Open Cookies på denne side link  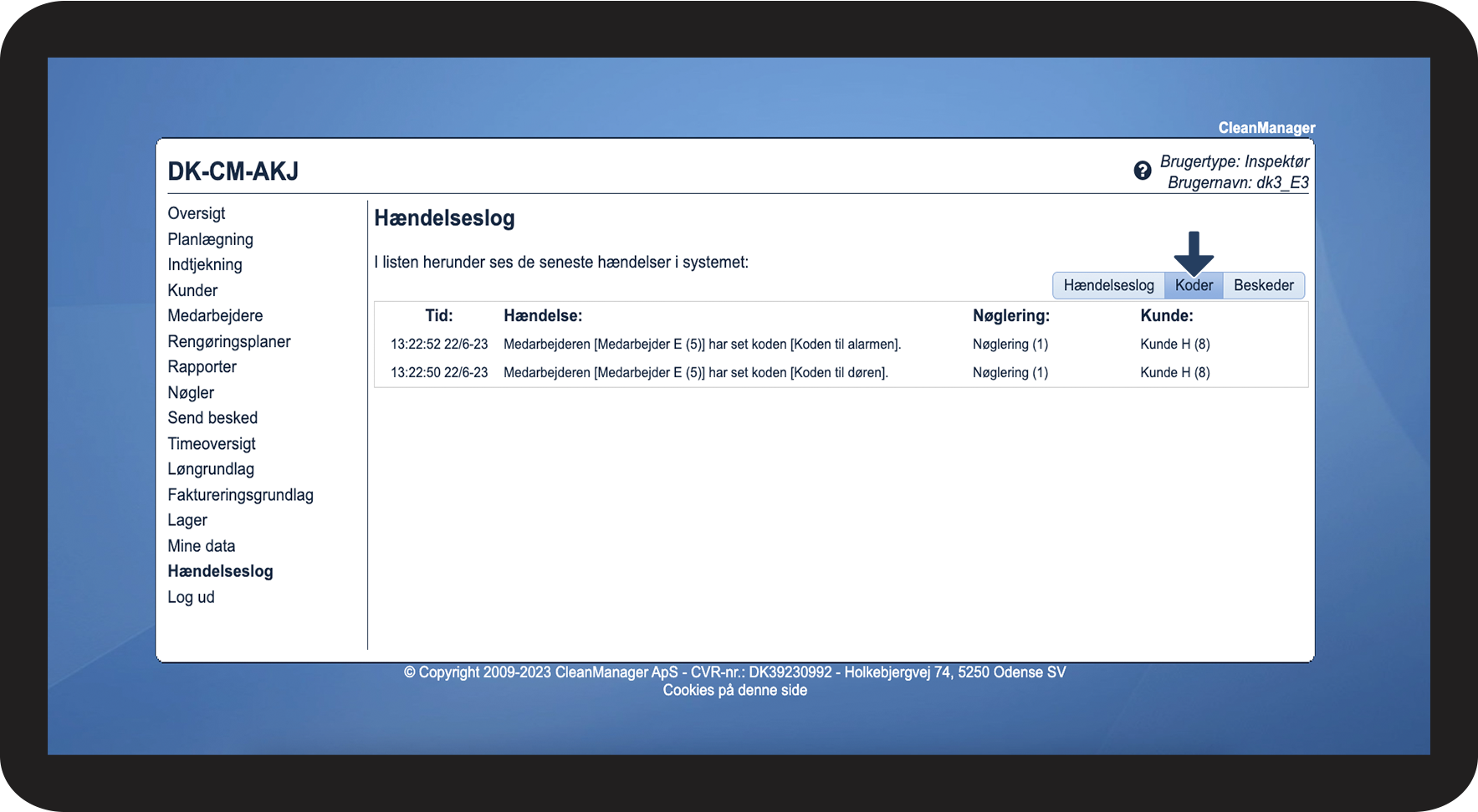pyautogui.click(x=735, y=690)
